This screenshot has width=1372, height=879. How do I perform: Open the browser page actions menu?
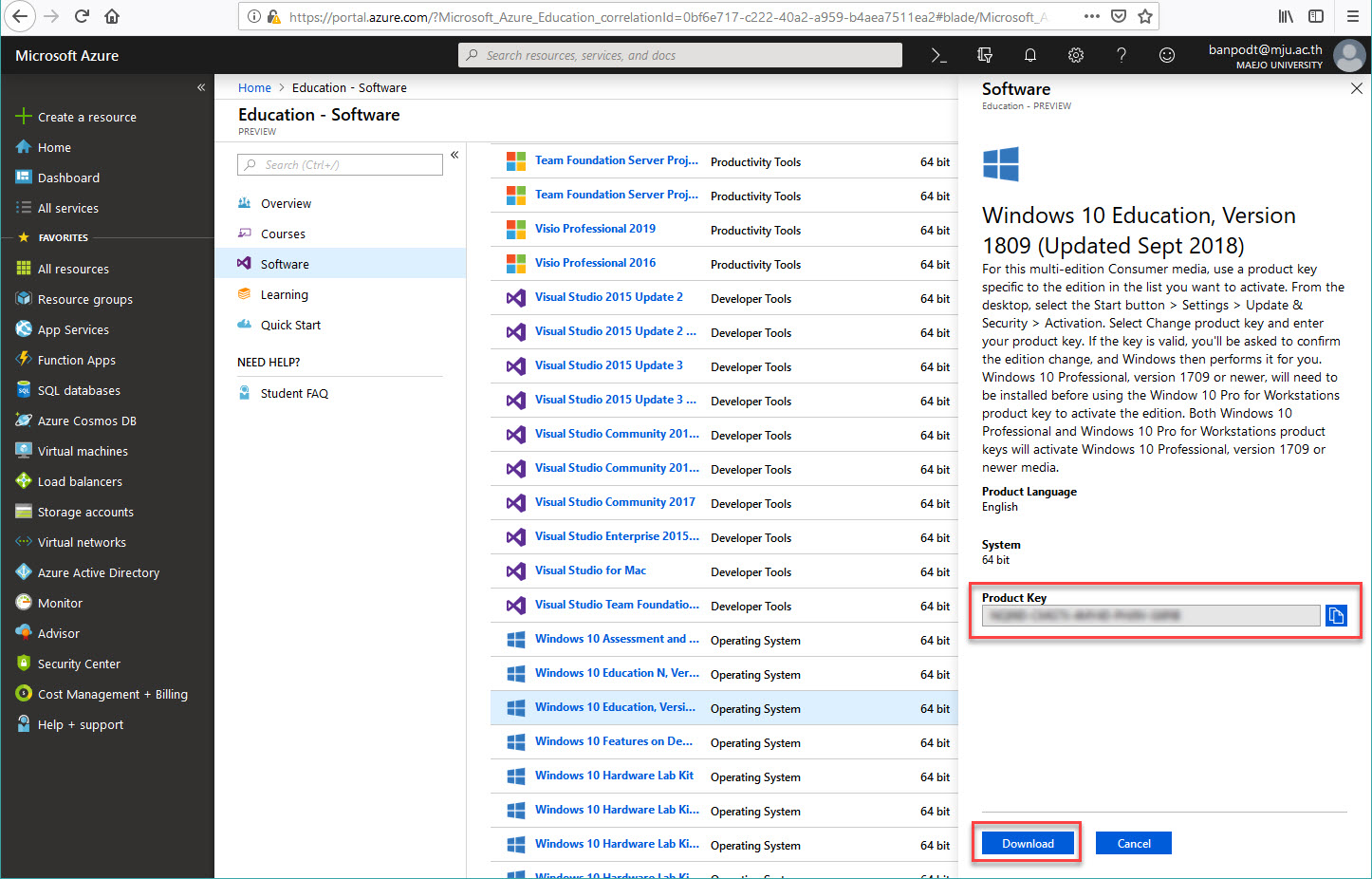1092,16
